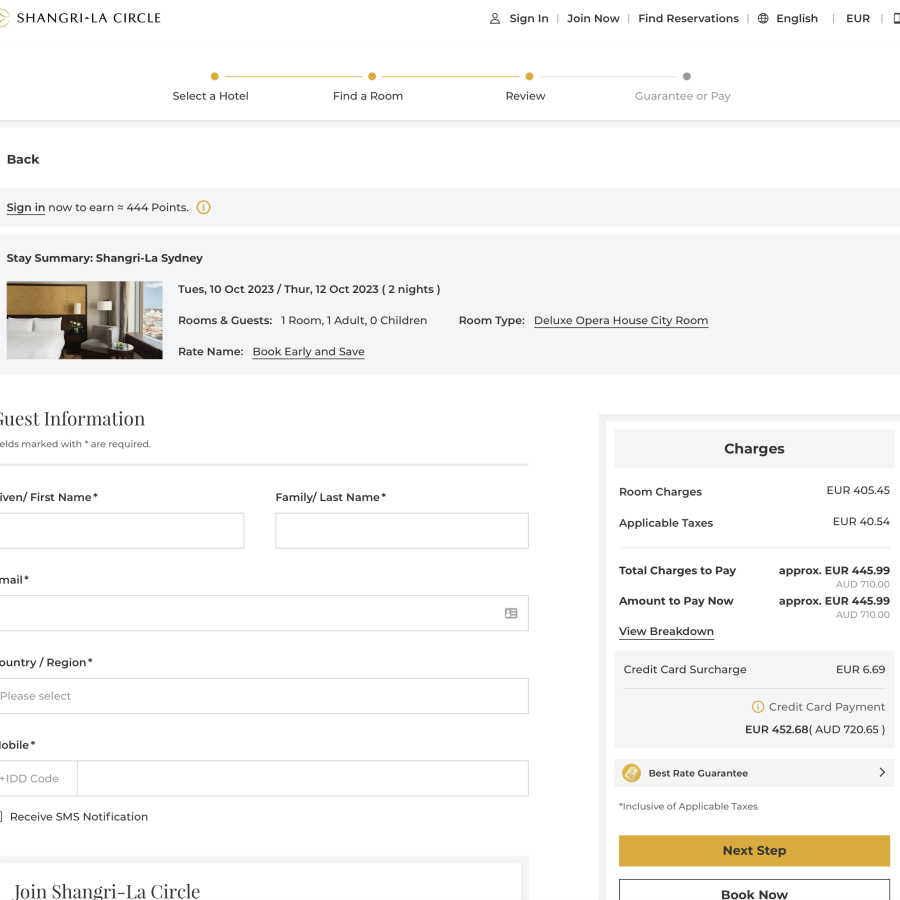Click the info icon beside Credit Card Payment
Viewport: 900px width, 900px height.
[758, 707]
